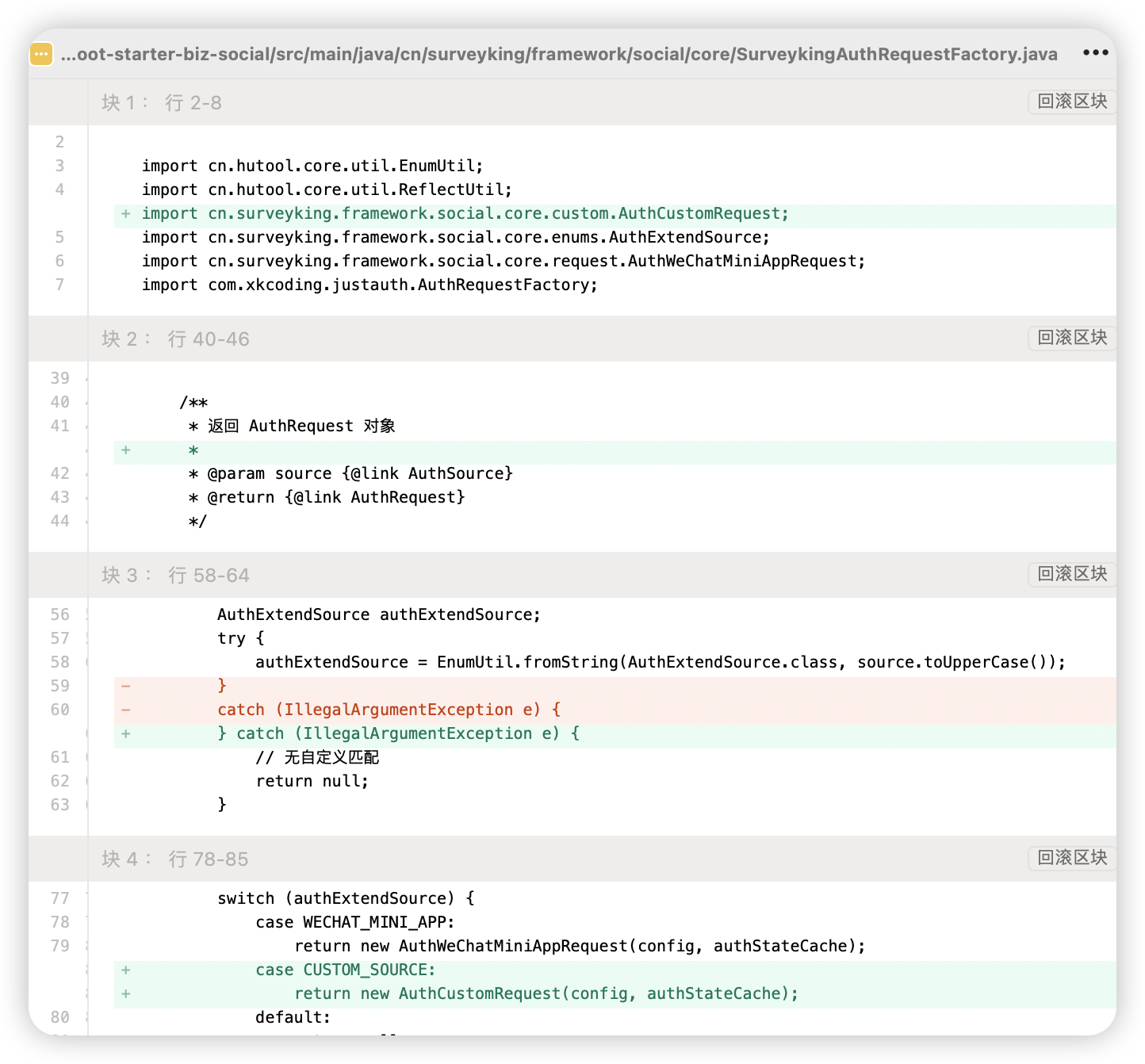The height and width of the screenshot is (1064, 1145).
Task: Click line 'import cn.hutool.core.util.ReflectUtil;'
Action: tap(327, 189)
